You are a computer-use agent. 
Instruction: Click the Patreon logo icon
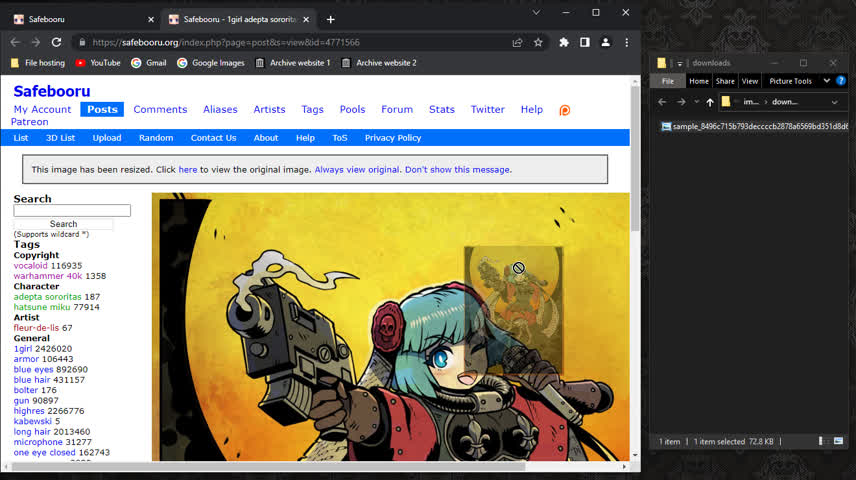(x=564, y=110)
